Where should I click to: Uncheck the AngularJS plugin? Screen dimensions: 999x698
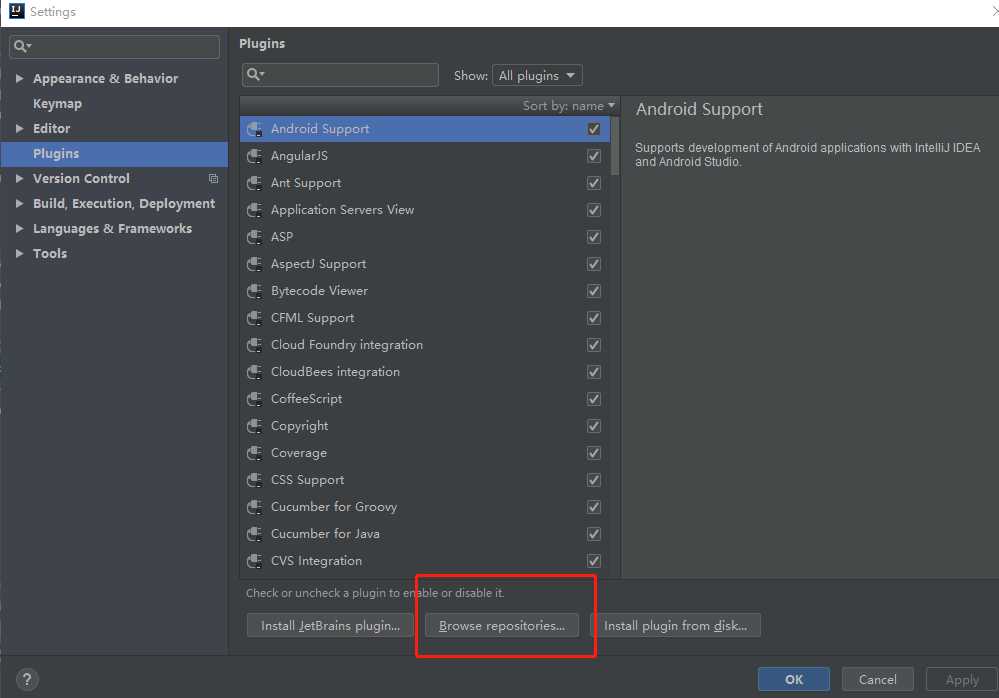(594, 156)
